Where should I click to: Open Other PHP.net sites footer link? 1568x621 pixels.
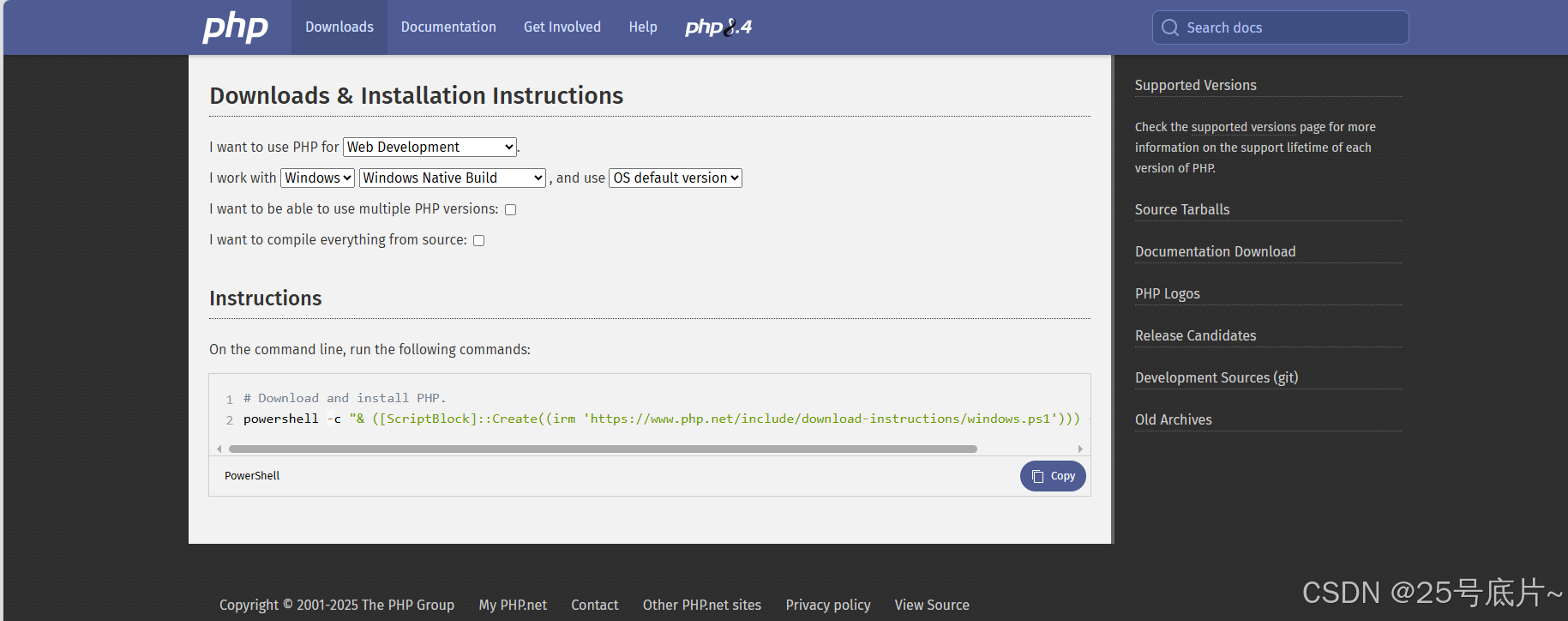702,605
